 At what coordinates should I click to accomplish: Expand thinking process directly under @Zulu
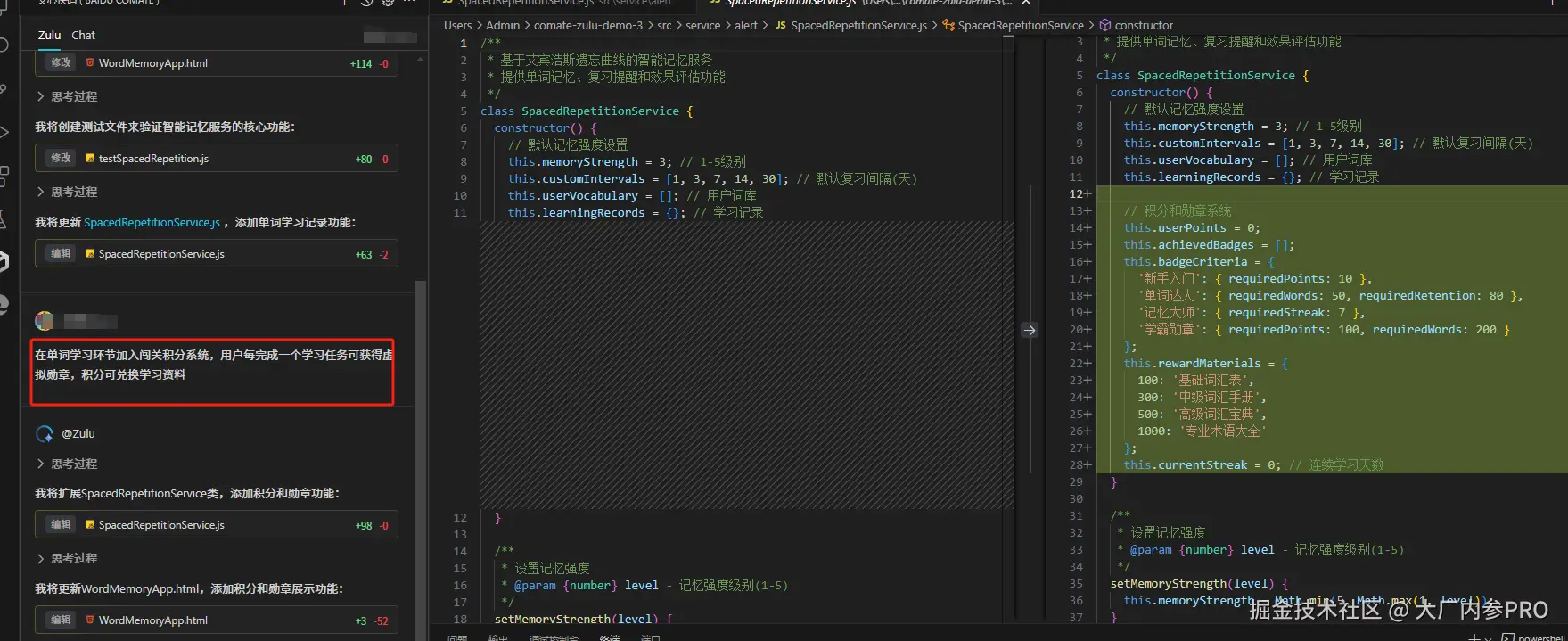[67, 464]
